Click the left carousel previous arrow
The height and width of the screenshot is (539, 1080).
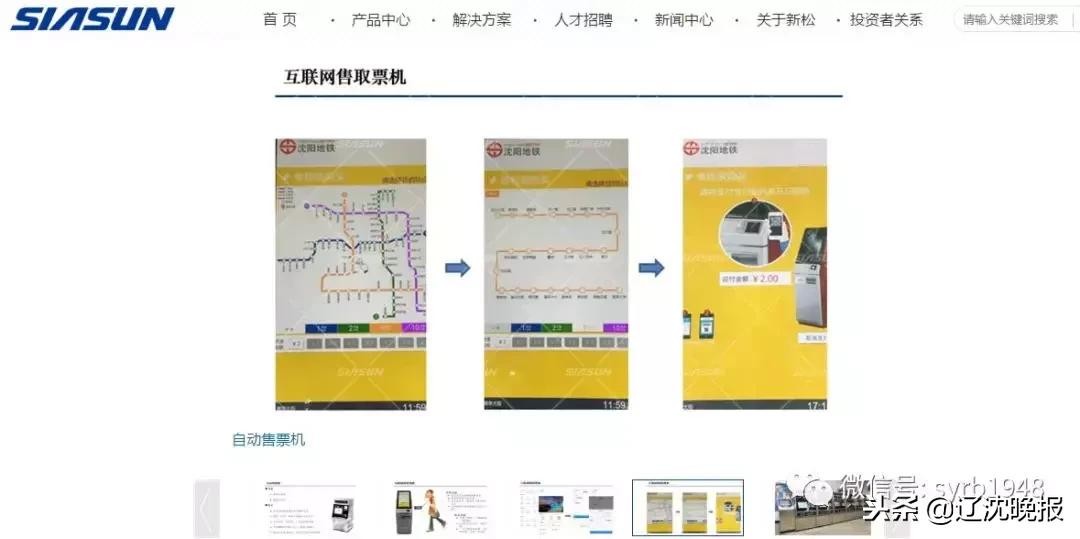[x=206, y=508]
